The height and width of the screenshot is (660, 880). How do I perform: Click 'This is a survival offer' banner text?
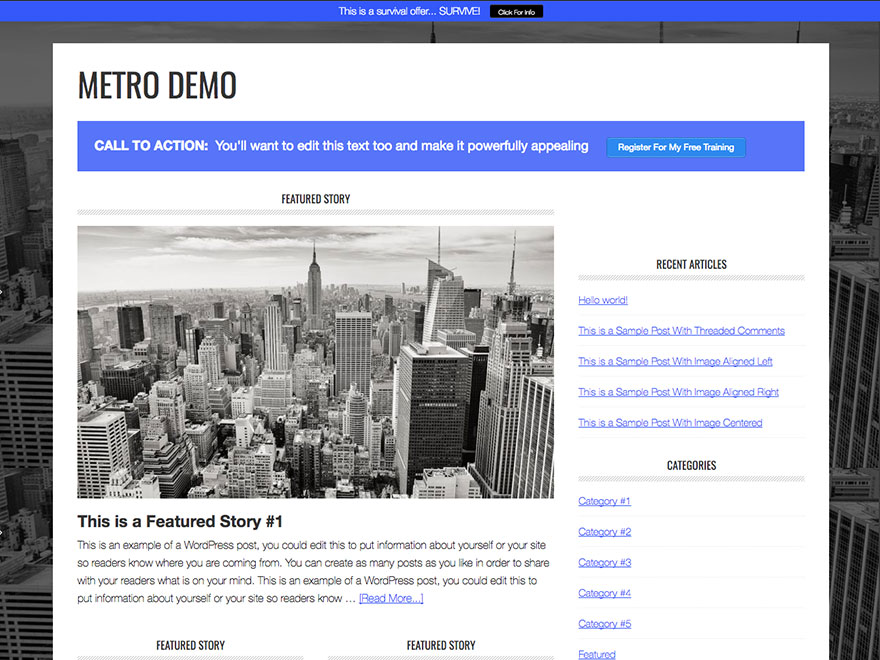[409, 11]
